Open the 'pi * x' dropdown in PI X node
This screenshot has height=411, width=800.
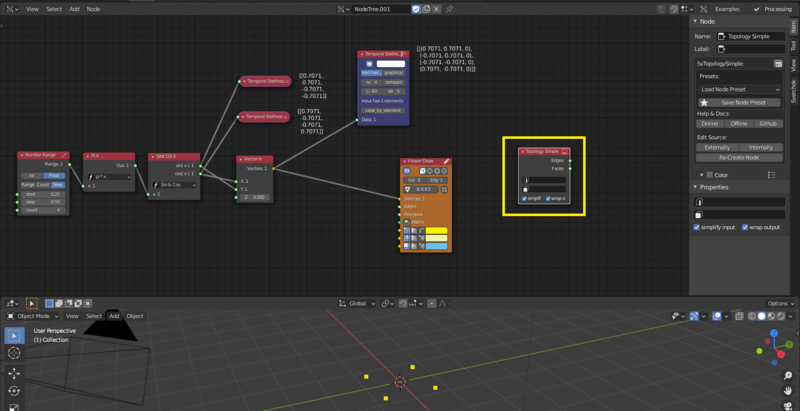(x=109, y=177)
